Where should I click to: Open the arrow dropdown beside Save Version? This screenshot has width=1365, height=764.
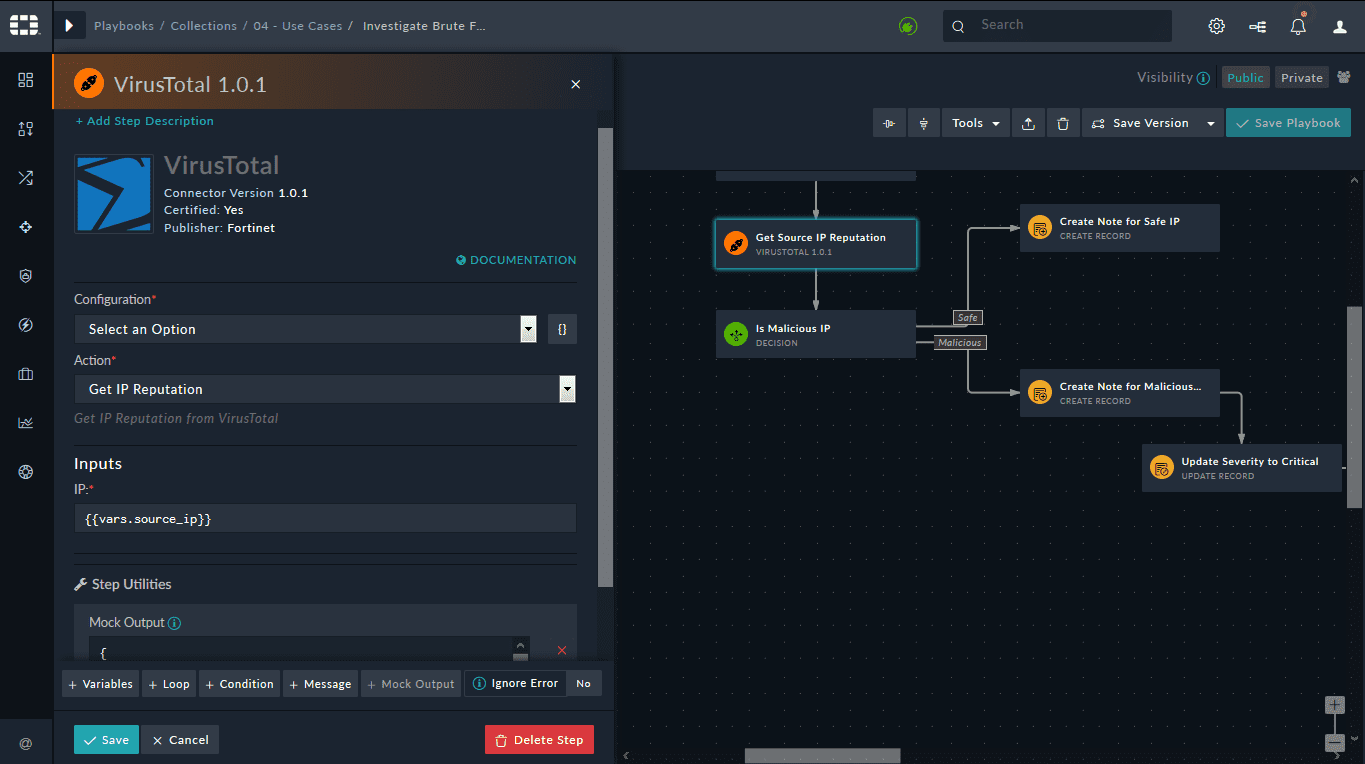(1210, 123)
